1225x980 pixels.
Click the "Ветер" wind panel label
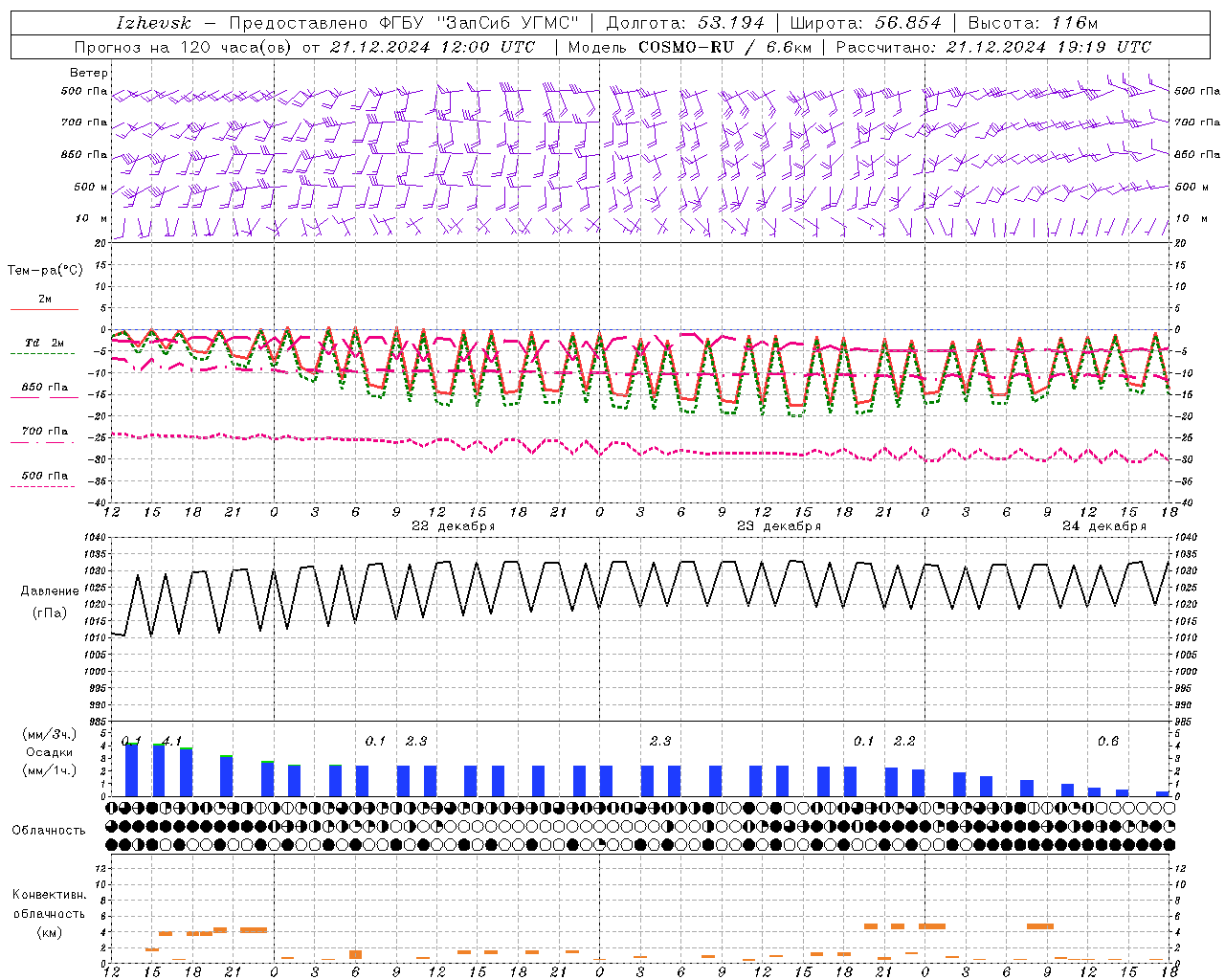(89, 73)
